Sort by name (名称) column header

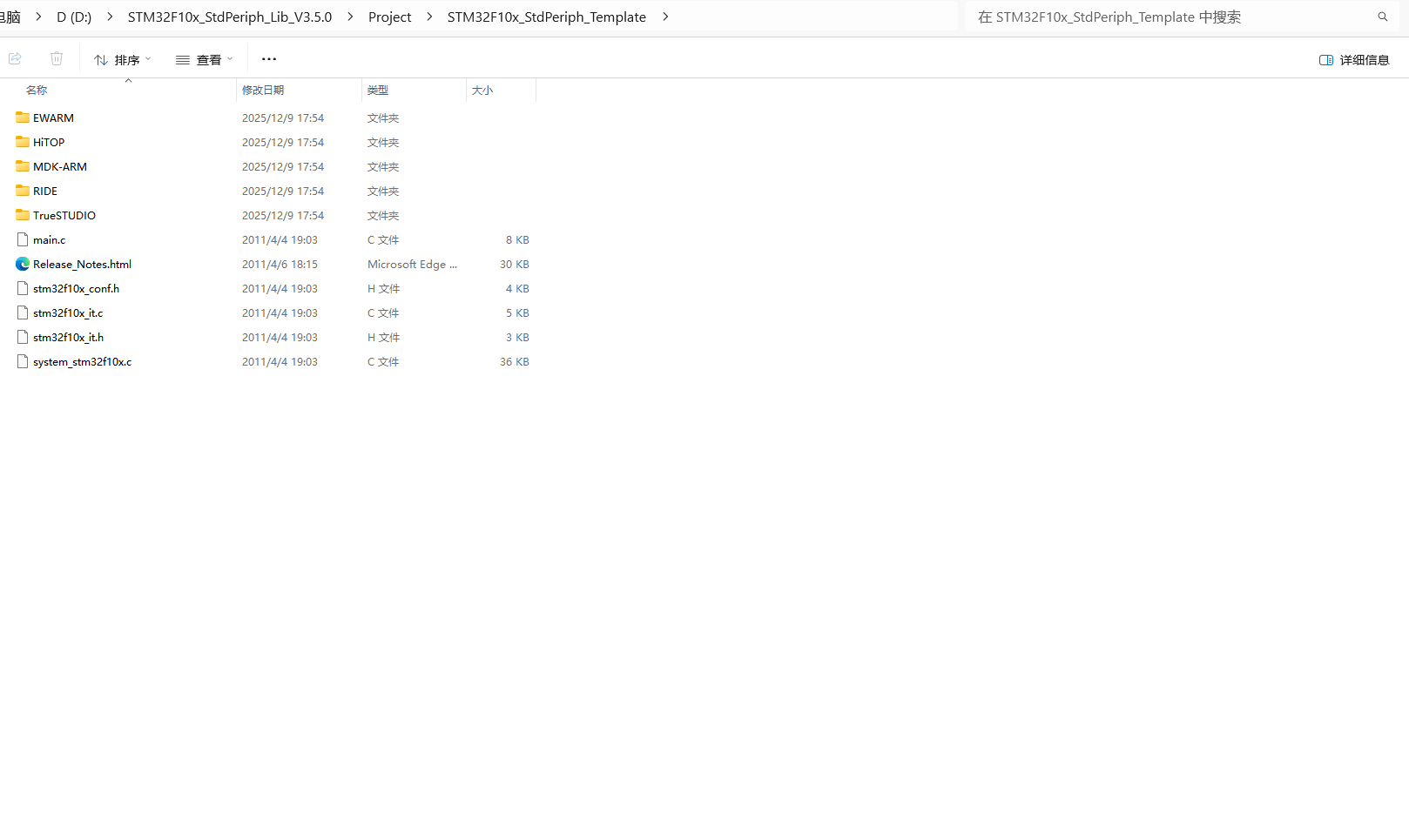[x=37, y=90]
